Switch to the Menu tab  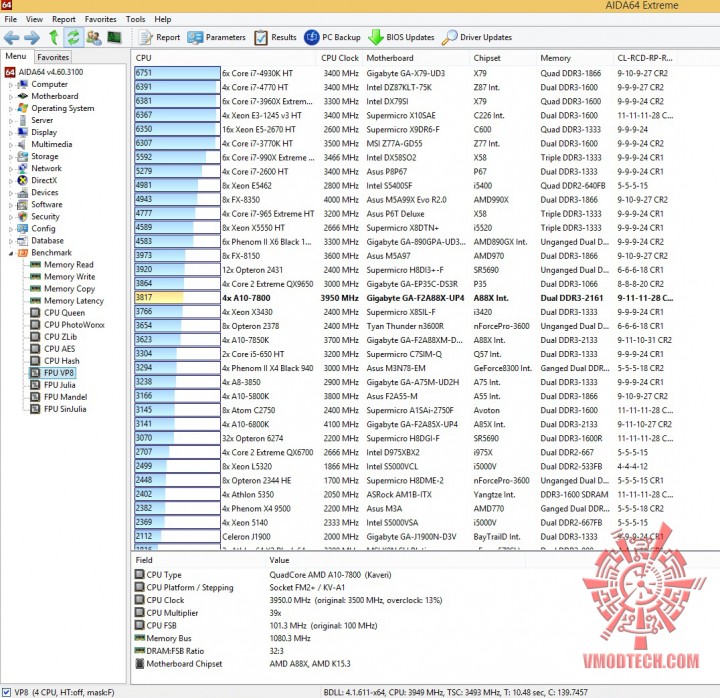click(x=16, y=56)
